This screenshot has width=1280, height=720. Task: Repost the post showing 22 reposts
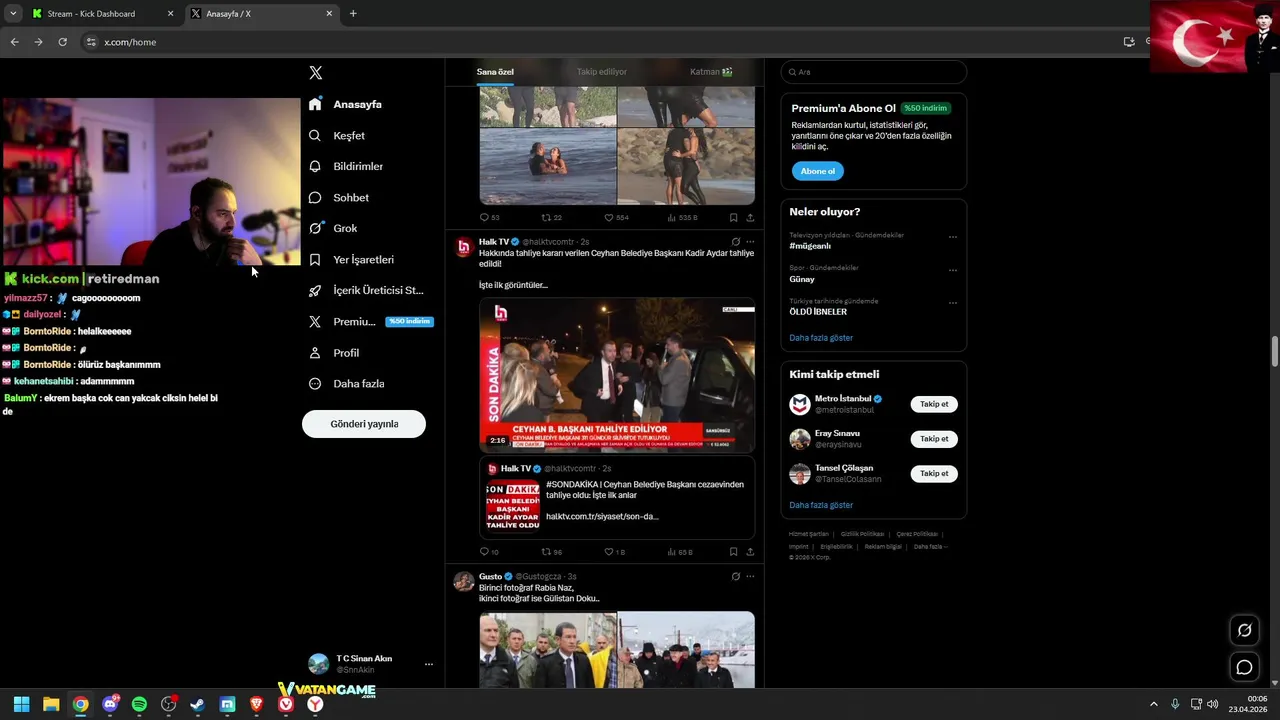point(551,217)
